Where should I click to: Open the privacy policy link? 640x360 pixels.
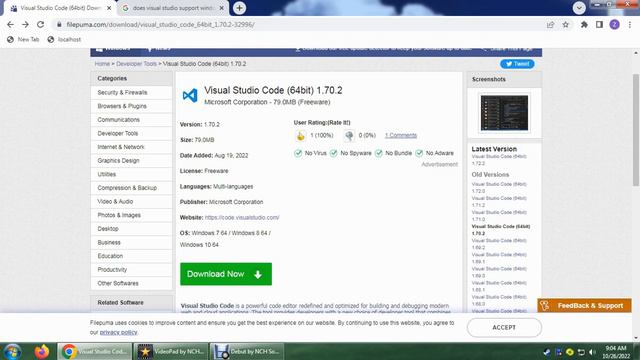(x=118, y=332)
